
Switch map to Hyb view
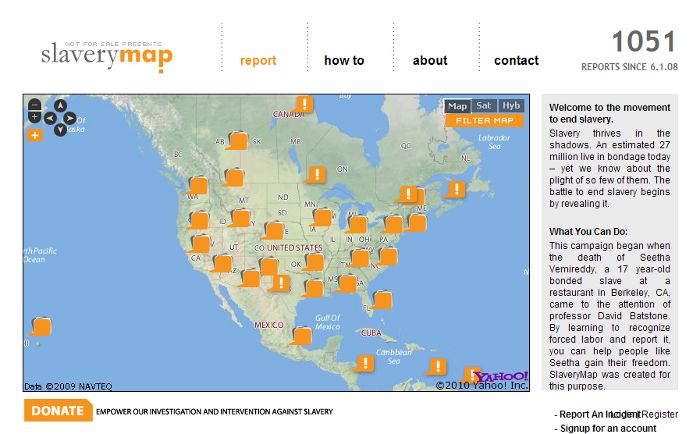pos(511,106)
